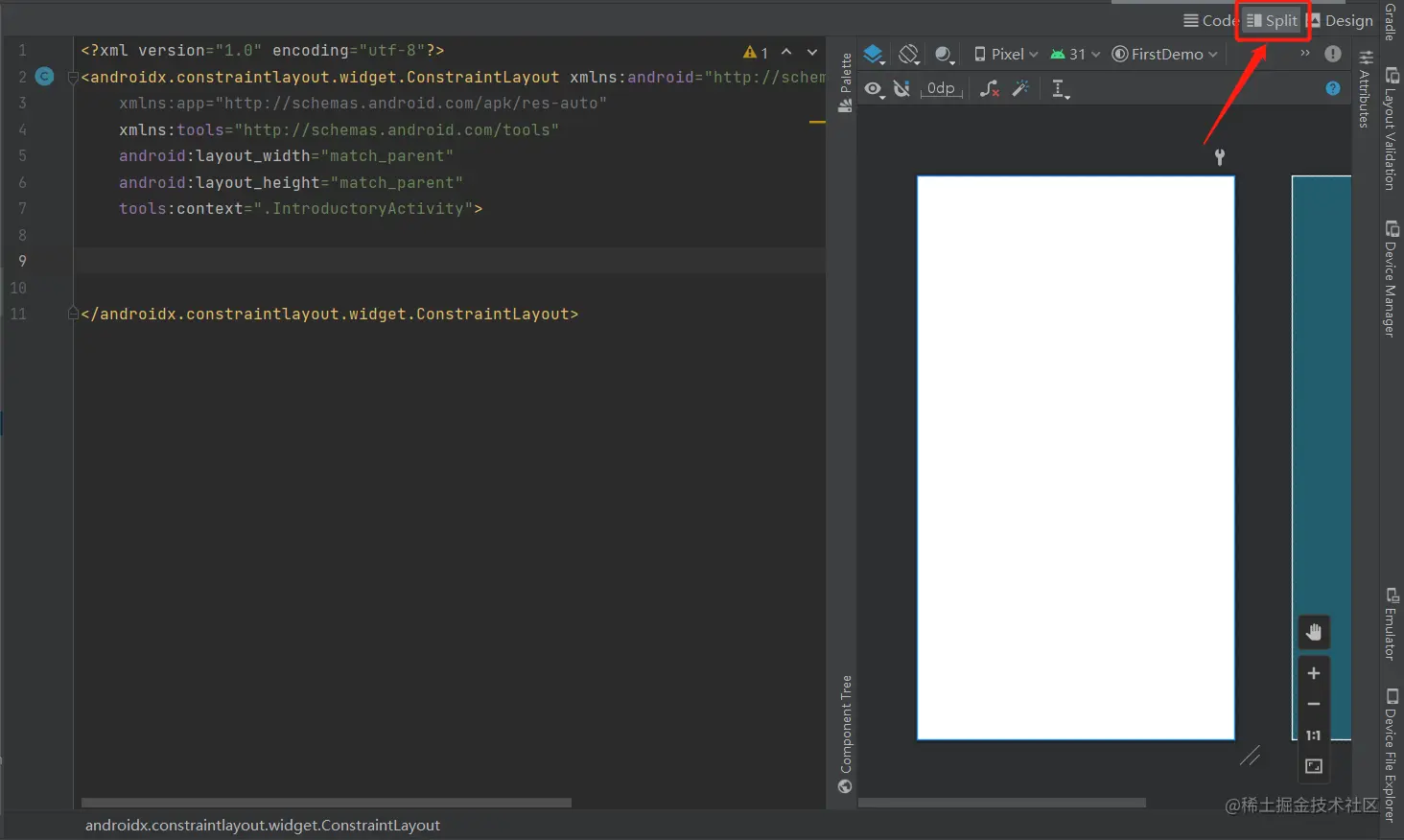Switch to the Code view tab
The height and width of the screenshot is (840, 1404).
[x=1210, y=20]
